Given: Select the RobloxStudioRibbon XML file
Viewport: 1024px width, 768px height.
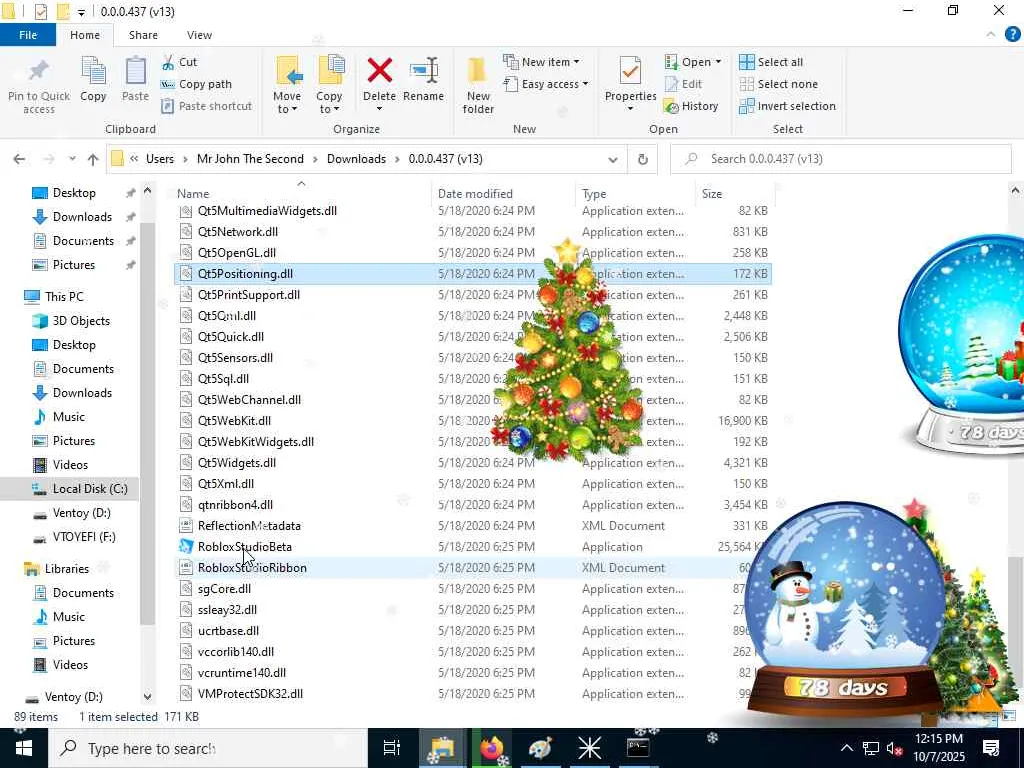Looking at the screenshot, I should pyautogui.click(x=252, y=568).
